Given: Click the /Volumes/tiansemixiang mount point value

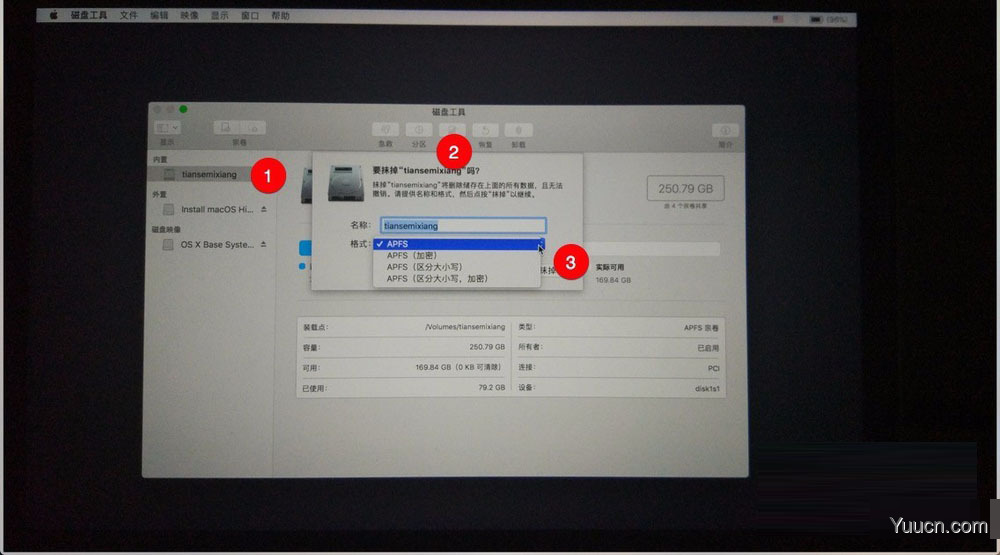Looking at the screenshot, I should coord(465,327).
